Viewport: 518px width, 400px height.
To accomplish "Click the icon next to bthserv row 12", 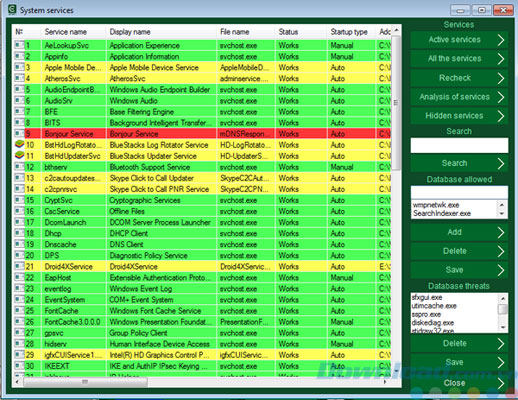I will coord(19,166).
